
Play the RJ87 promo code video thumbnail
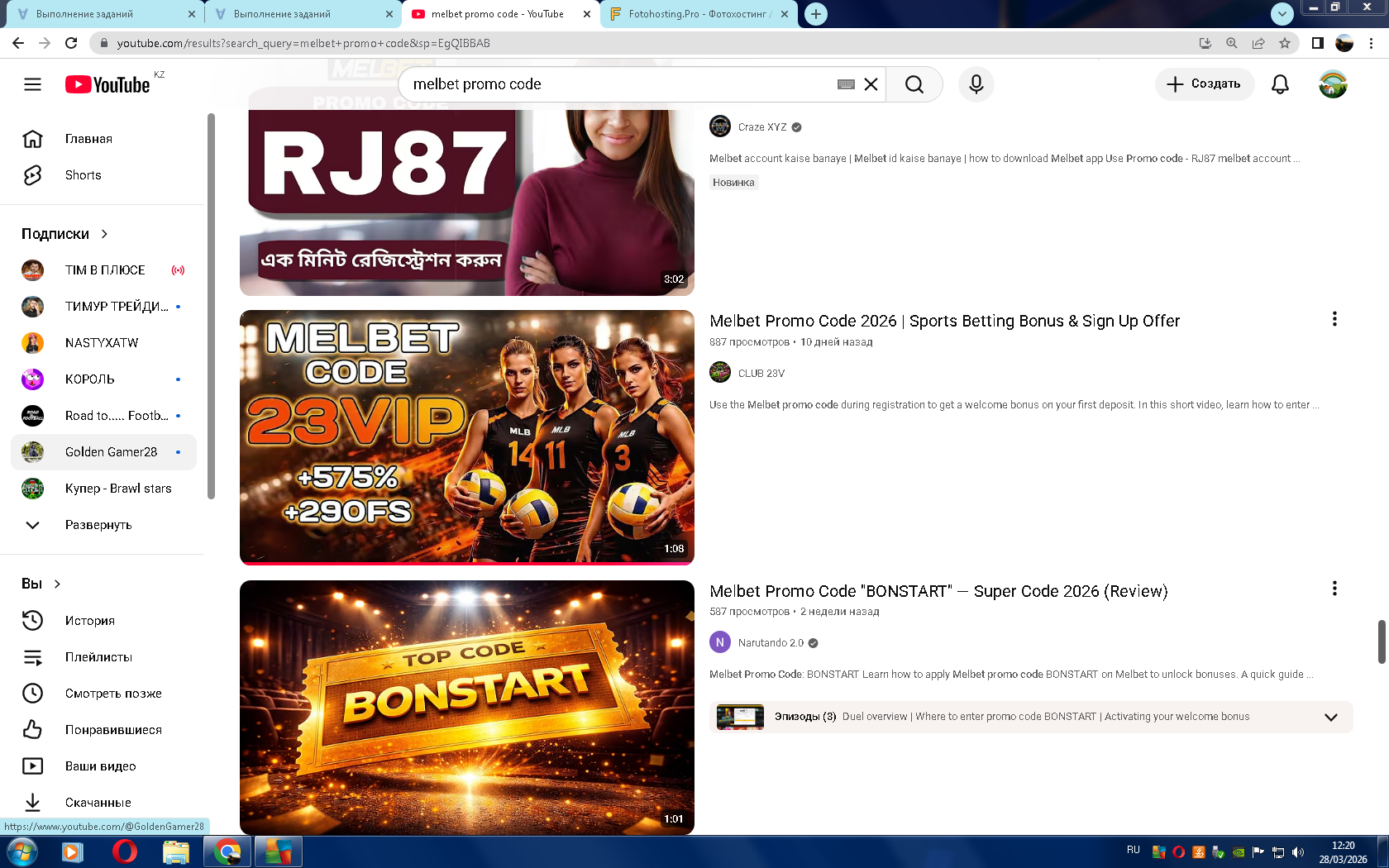click(x=467, y=203)
